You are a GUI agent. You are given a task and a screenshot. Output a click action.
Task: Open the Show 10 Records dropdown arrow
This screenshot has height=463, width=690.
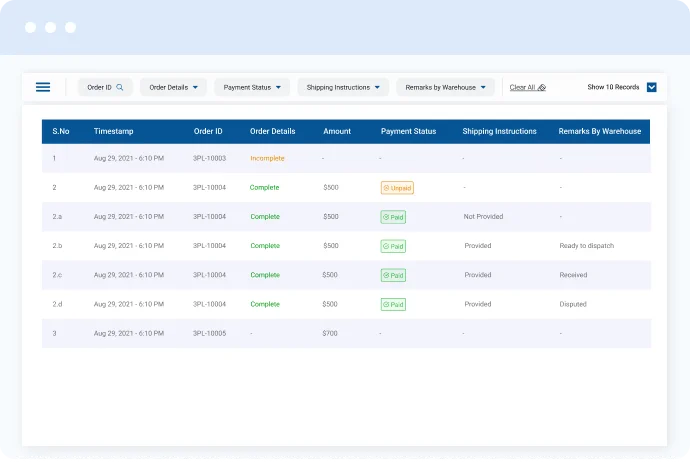click(x=651, y=87)
